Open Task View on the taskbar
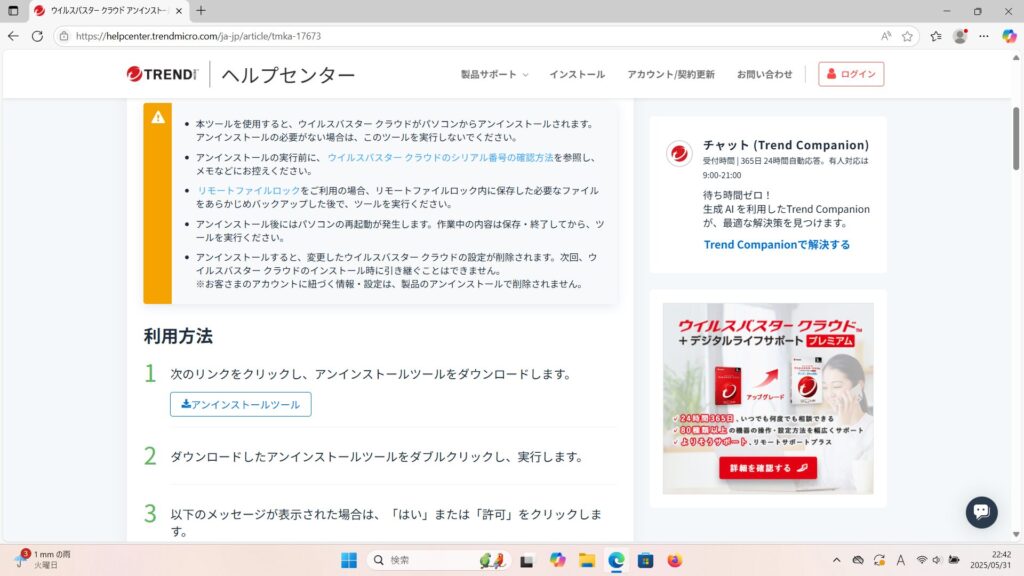The width and height of the screenshot is (1024, 576). point(526,560)
